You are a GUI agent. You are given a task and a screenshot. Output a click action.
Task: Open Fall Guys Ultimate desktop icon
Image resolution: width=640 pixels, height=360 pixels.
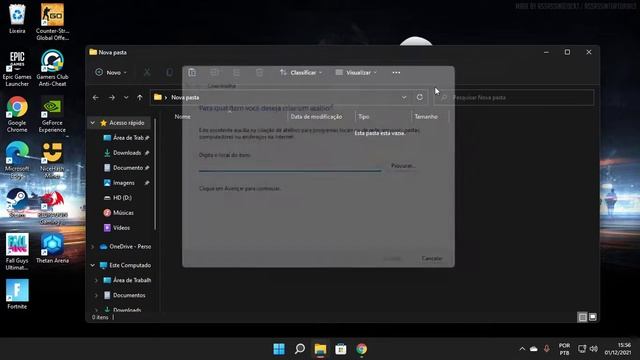pos(17,252)
